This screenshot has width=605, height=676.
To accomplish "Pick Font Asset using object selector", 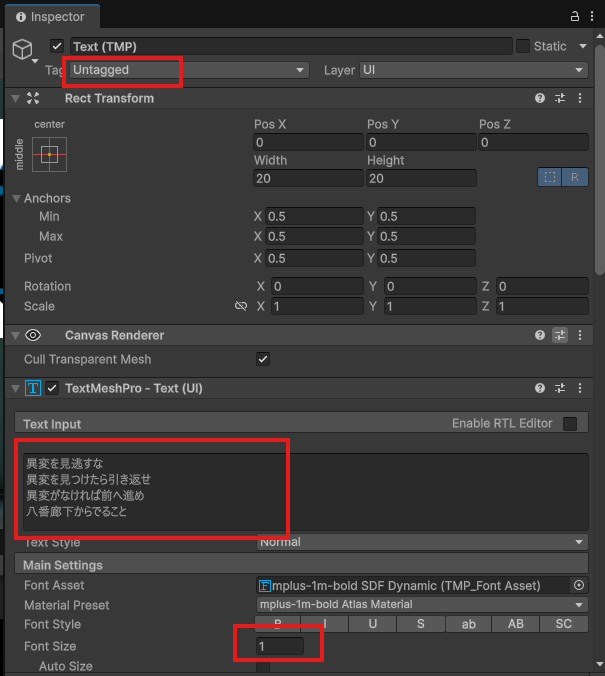I will [578, 585].
